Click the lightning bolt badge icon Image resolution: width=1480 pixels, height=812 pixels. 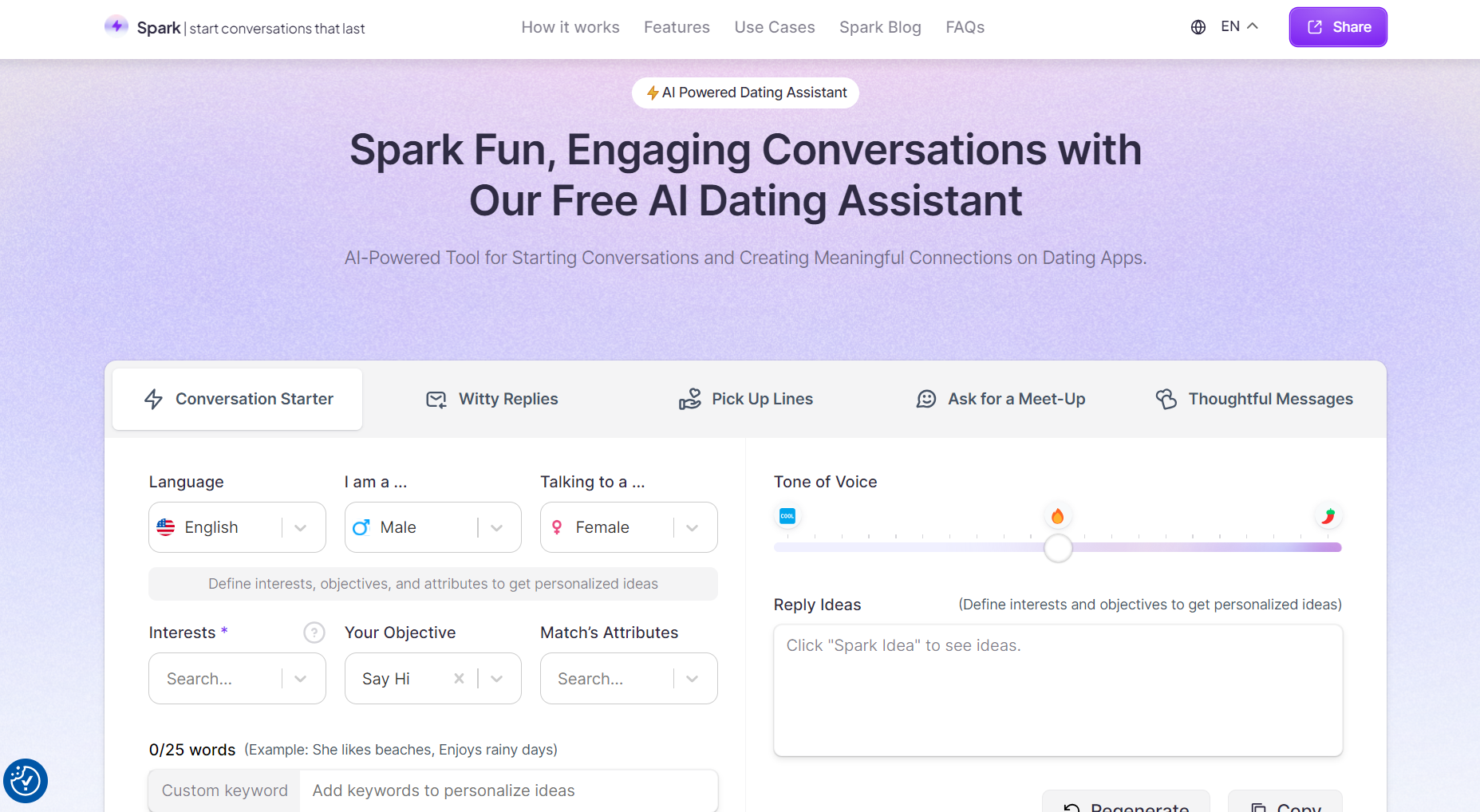pos(653,93)
